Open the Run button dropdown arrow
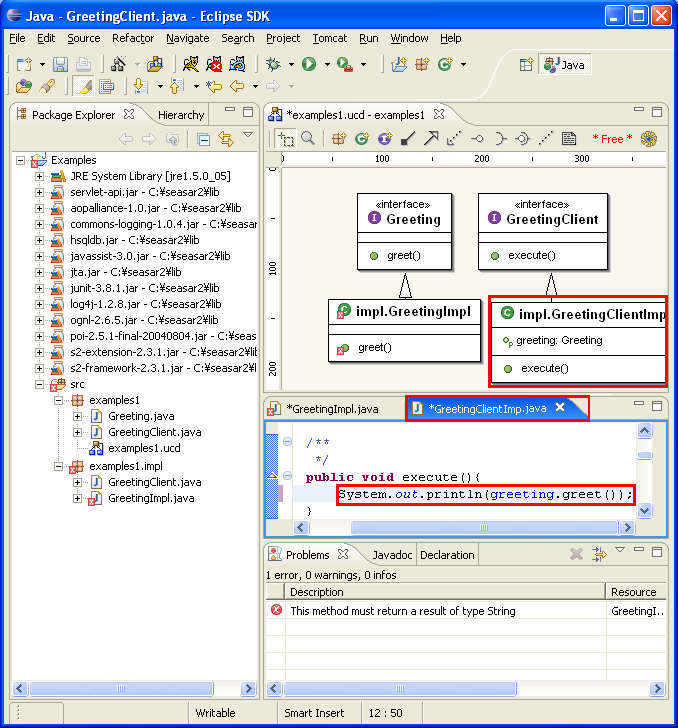Screen dimensions: 678x728 click(x=327, y=64)
